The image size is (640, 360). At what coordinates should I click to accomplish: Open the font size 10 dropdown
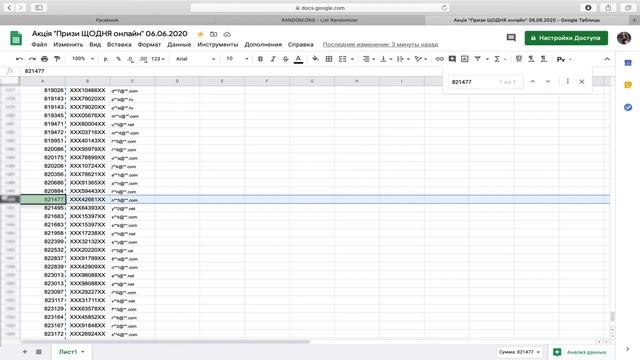[x=237, y=59]
